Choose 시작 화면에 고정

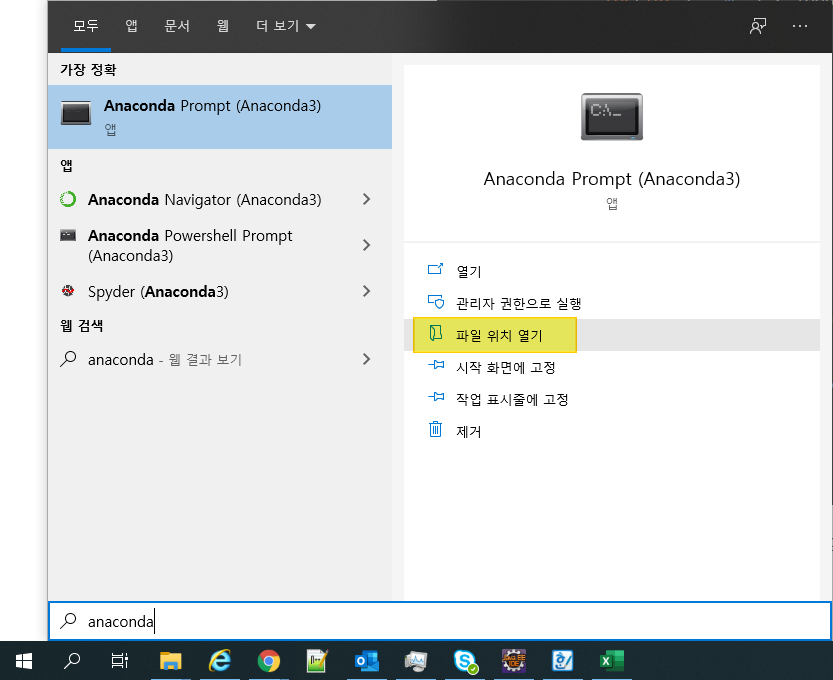[611, 367]
